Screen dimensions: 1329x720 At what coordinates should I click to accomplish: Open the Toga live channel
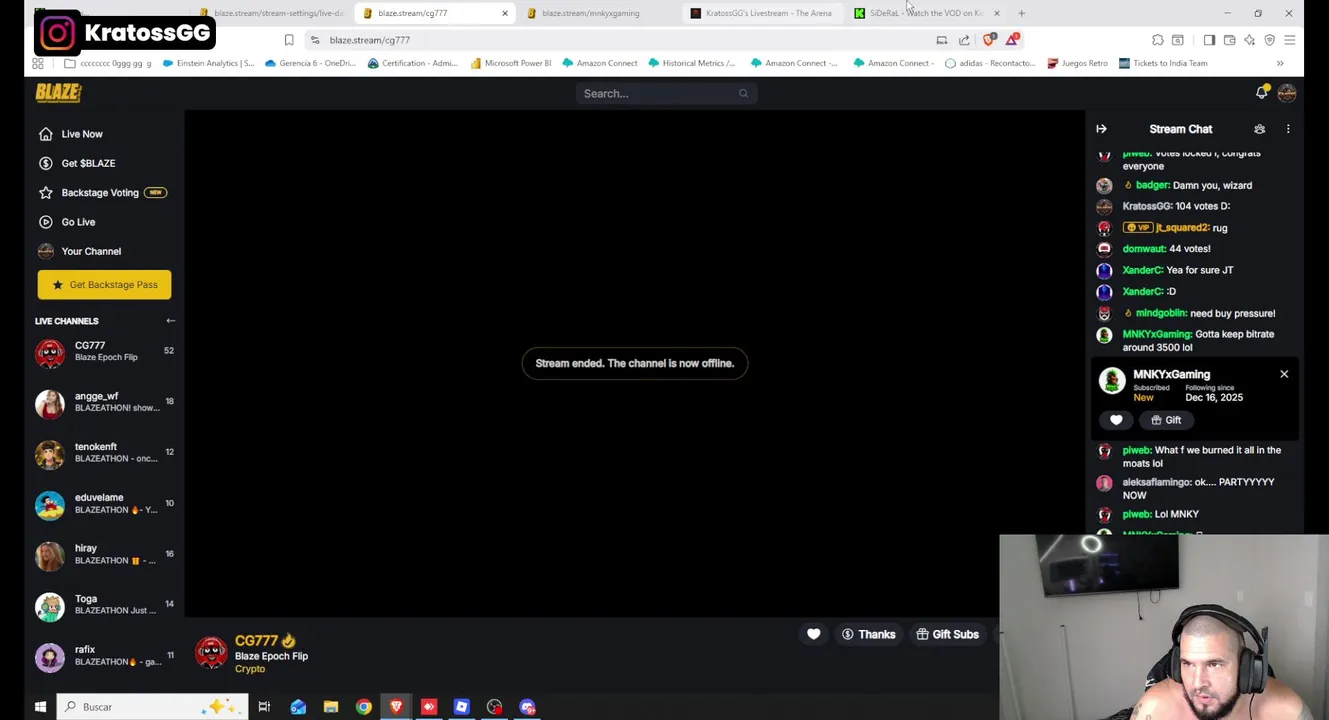104,605
